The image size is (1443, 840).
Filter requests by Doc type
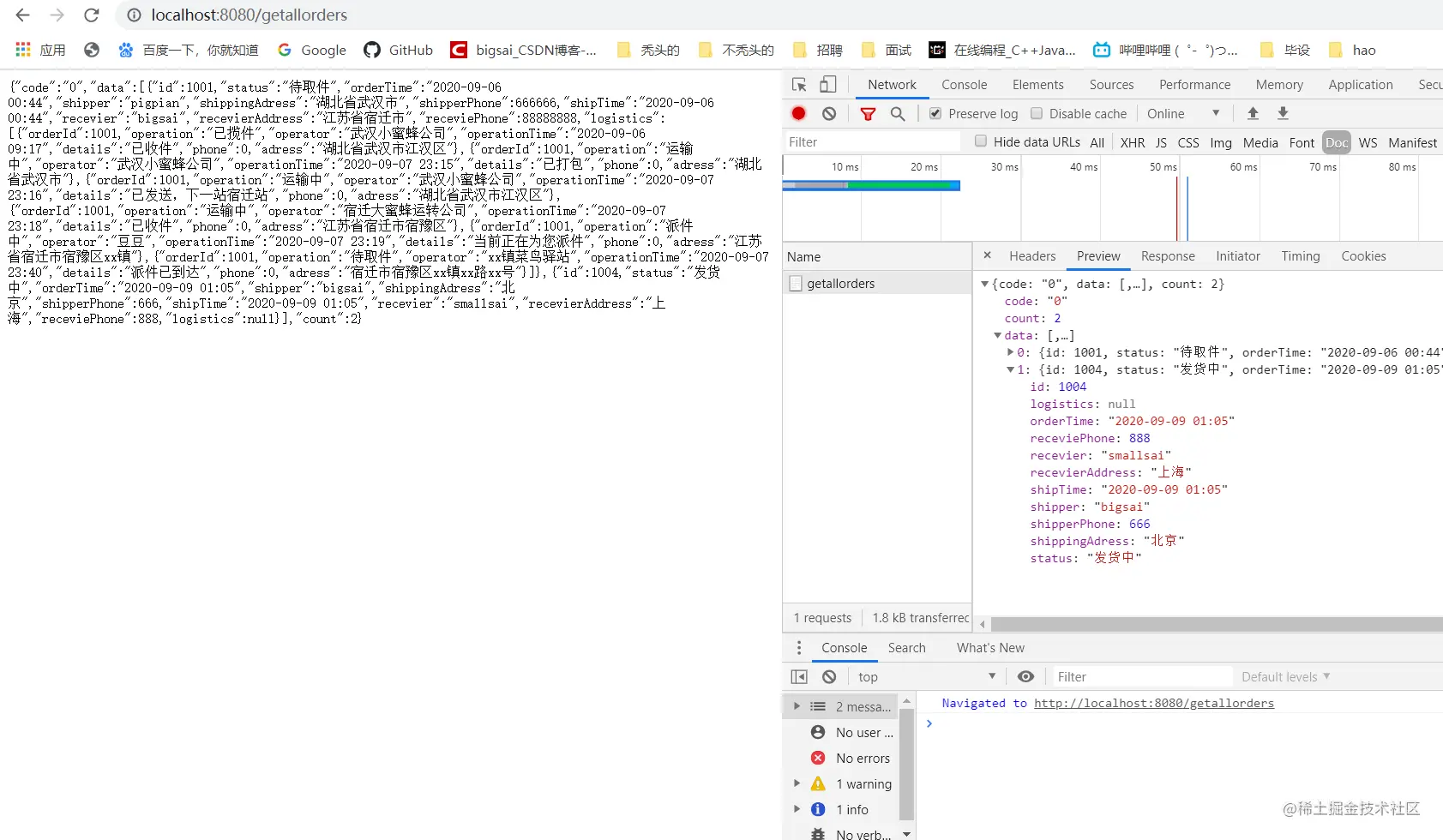click(x=1337, y=142)
